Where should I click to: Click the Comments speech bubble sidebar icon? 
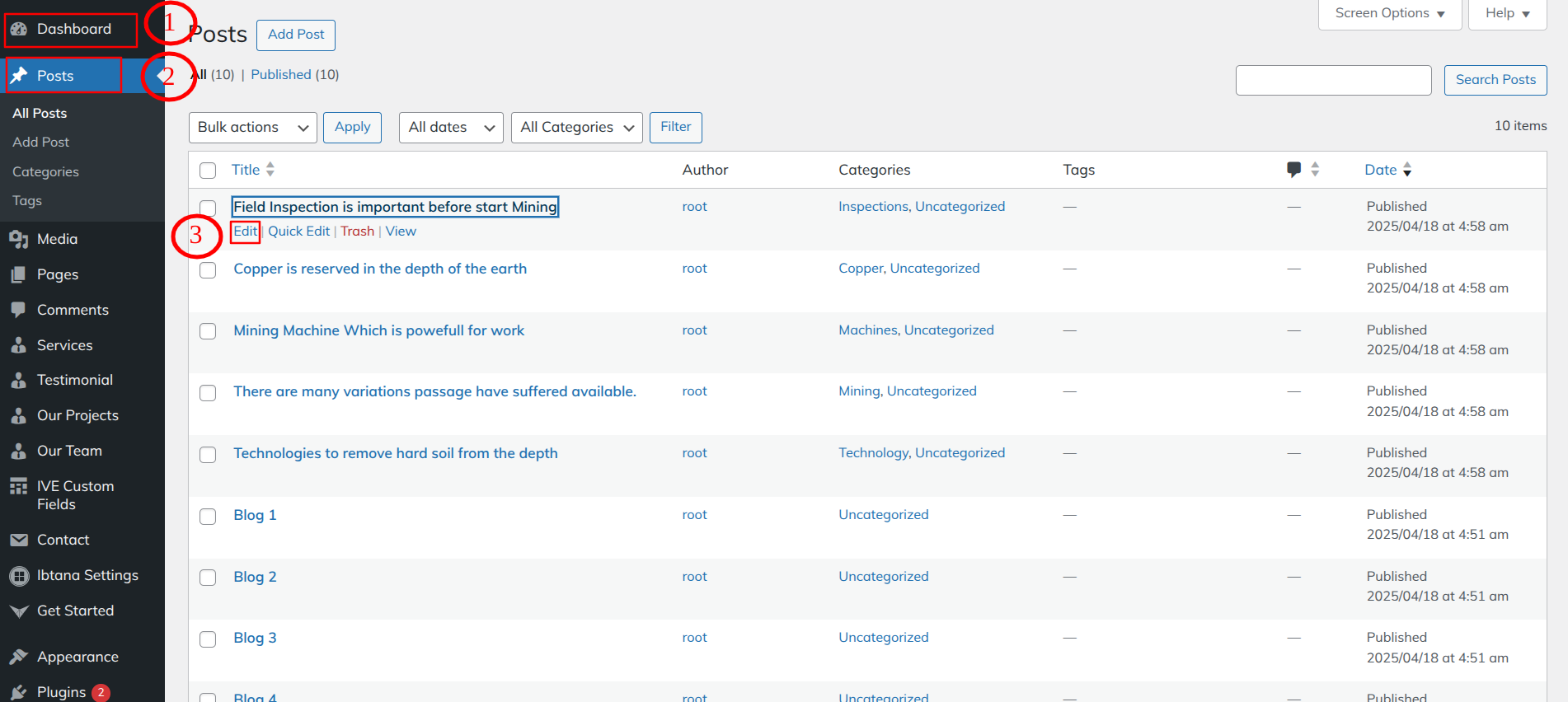18,310
